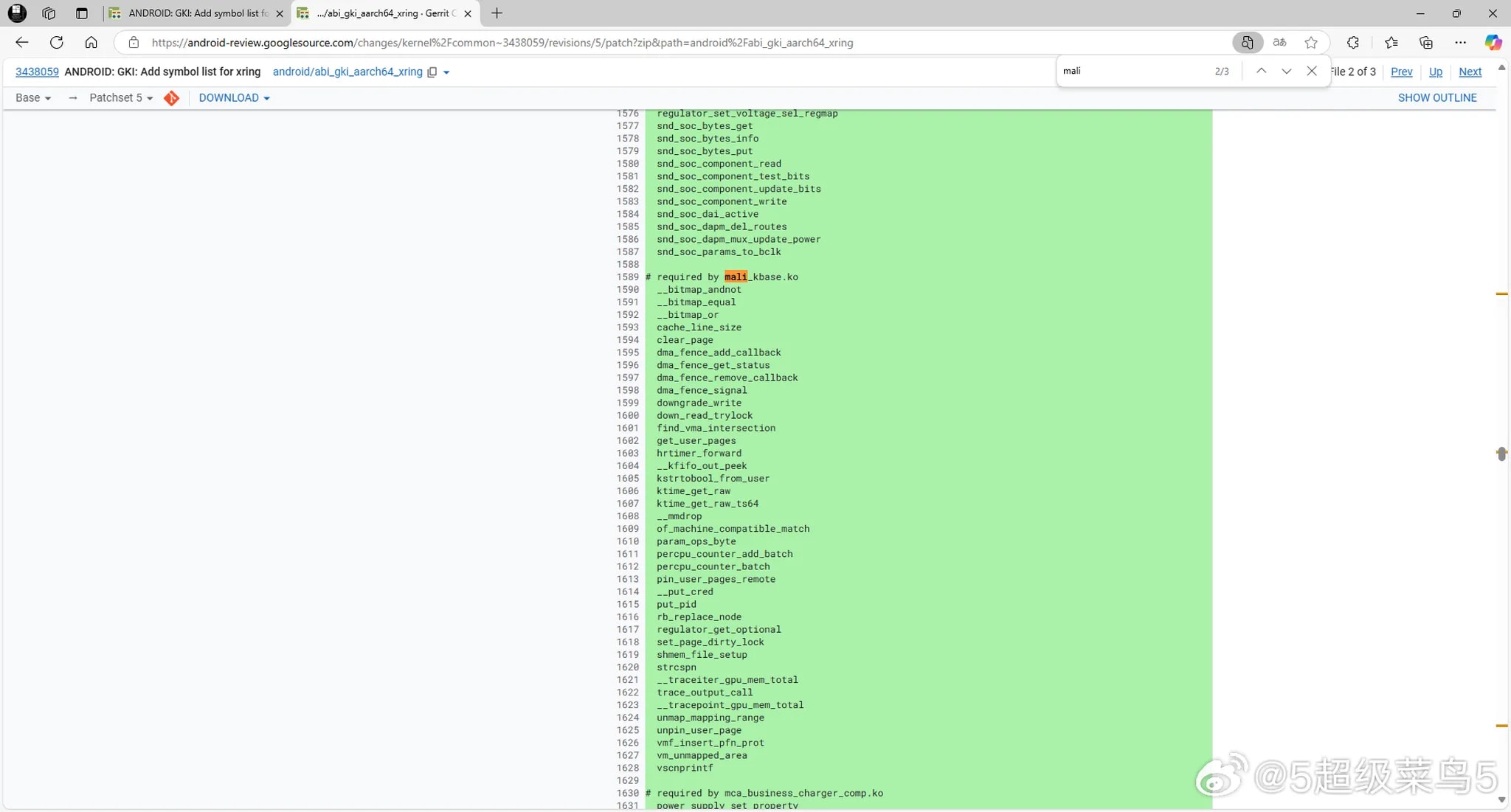Open change 3438059 link

37,72
